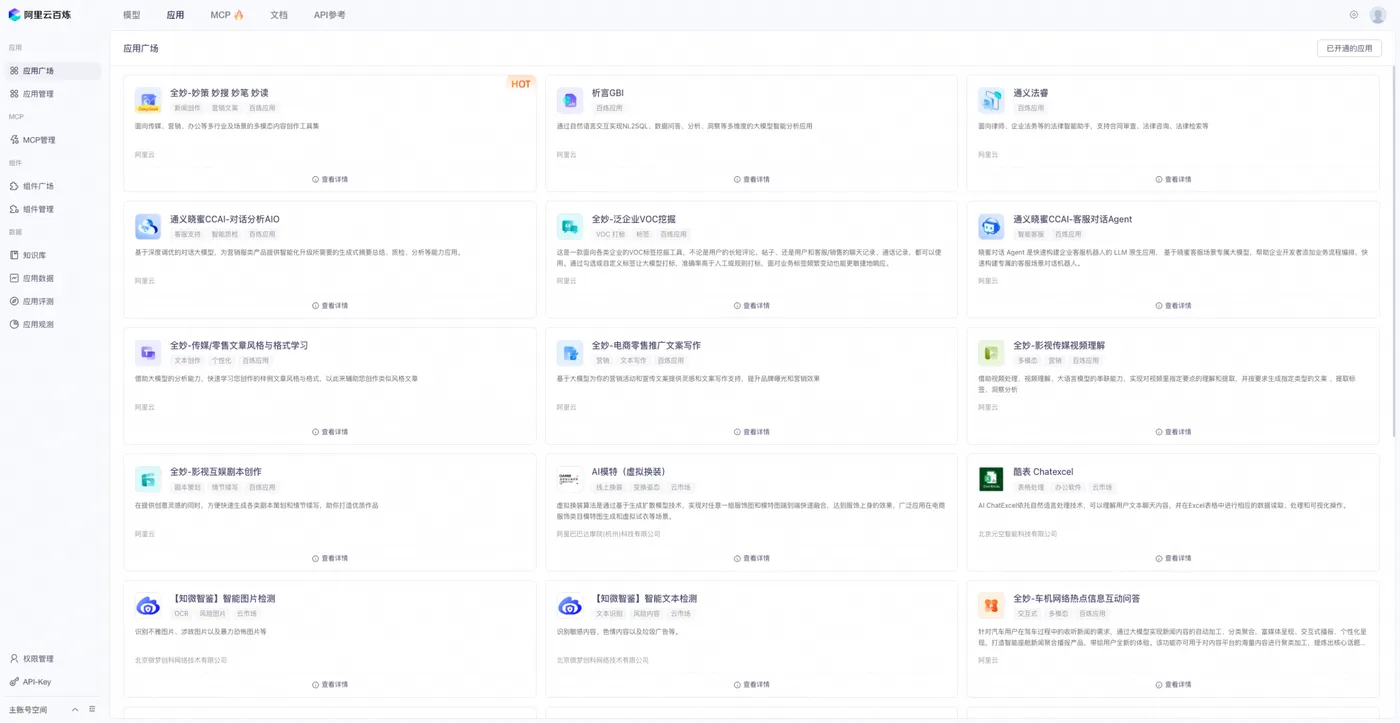
Task: Open the 酷表 Chatexcel app icon
Action: (991, 479)
